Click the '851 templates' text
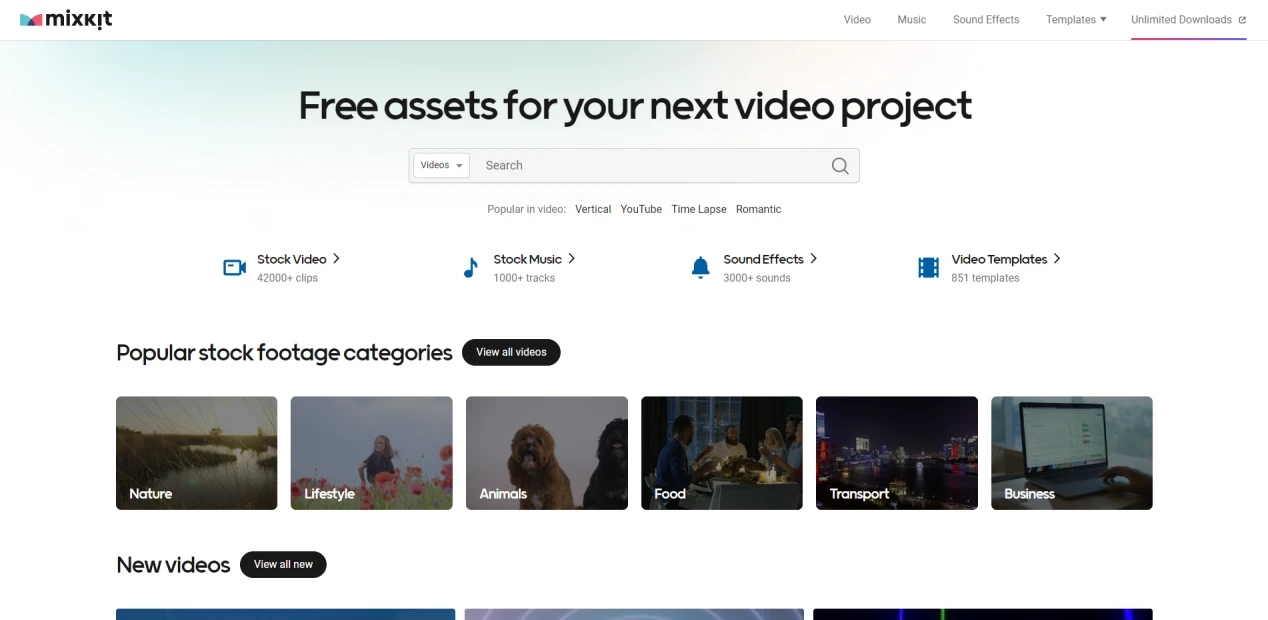 click(x=985, y=278)
